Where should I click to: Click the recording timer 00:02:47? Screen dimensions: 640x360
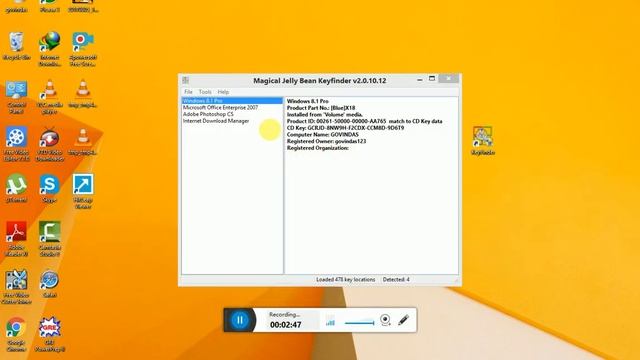pyautogui.click(x=286, y=325)
